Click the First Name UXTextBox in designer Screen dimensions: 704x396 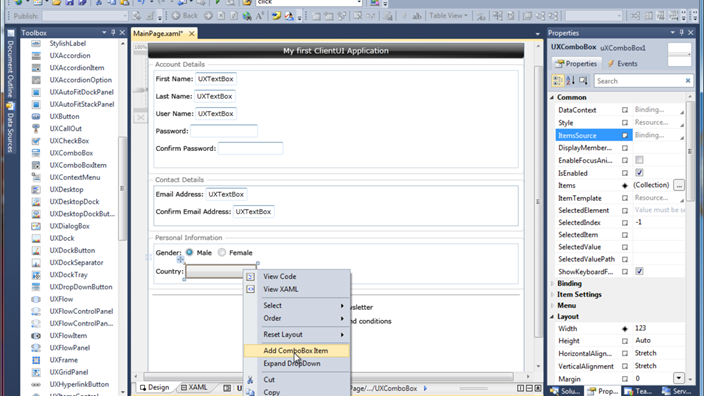[216, 79]
